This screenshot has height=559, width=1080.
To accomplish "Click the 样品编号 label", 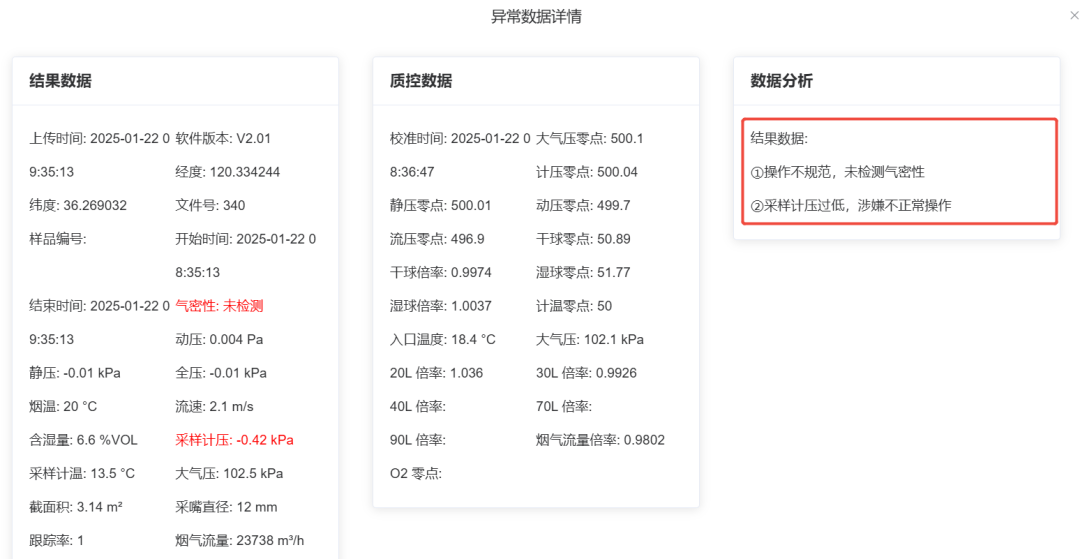I will [57, 239].
